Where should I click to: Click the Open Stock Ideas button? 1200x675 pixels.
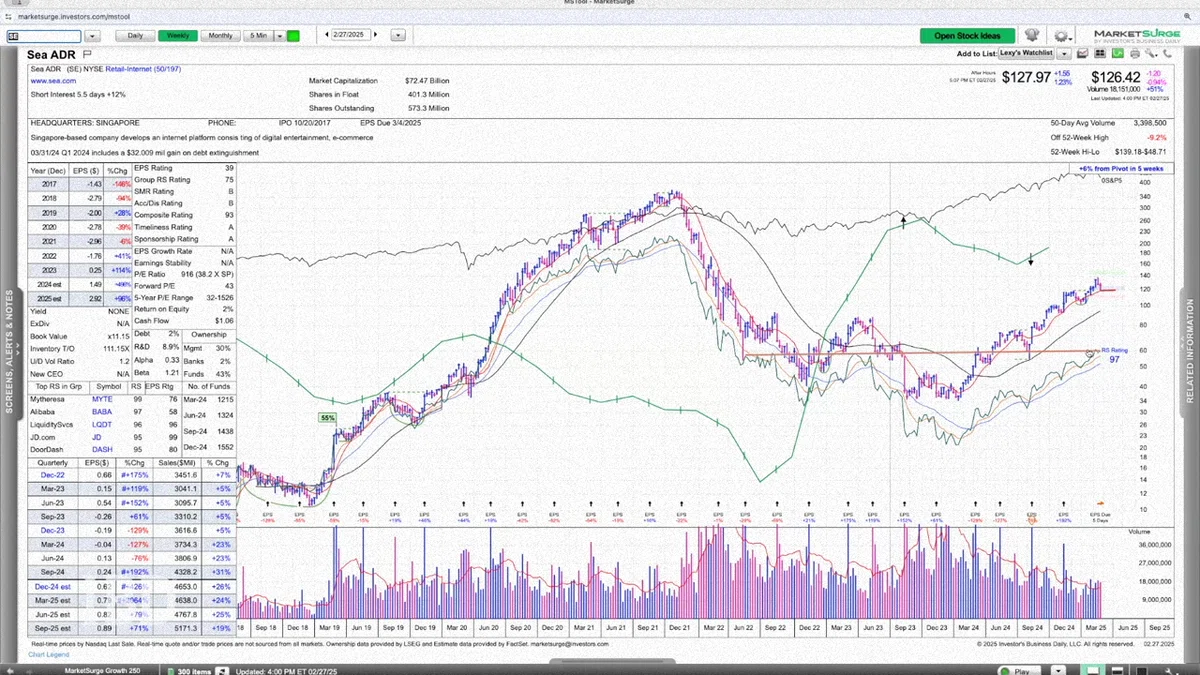click(x=967, y=36)
